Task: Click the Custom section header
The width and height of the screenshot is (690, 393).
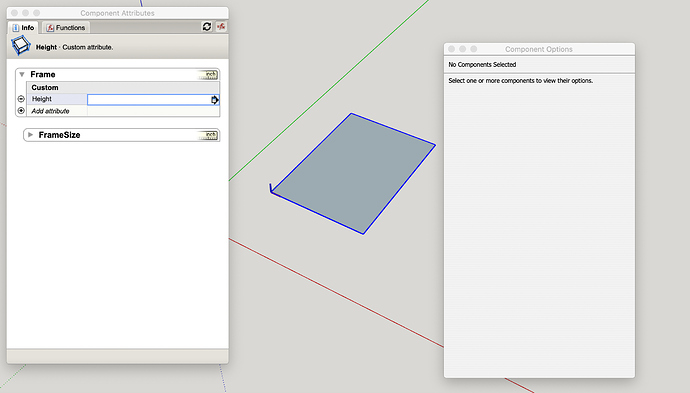Action: [123, 87]
